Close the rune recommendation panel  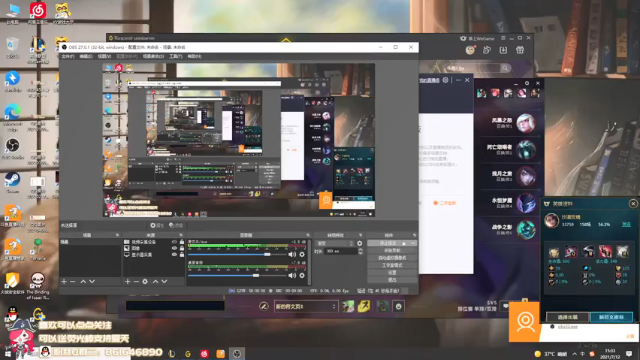coord(633,203)
